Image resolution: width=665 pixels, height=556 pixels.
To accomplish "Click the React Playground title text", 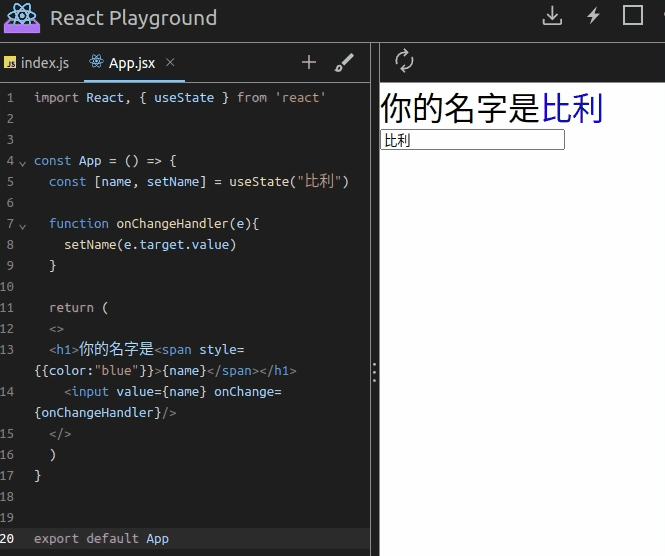I will (x=134, y=18).
